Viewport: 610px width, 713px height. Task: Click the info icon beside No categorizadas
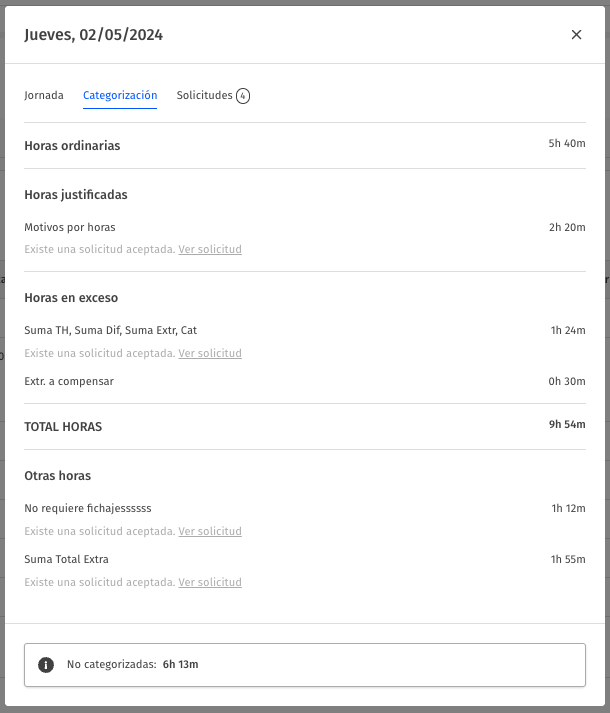[46, 665]
